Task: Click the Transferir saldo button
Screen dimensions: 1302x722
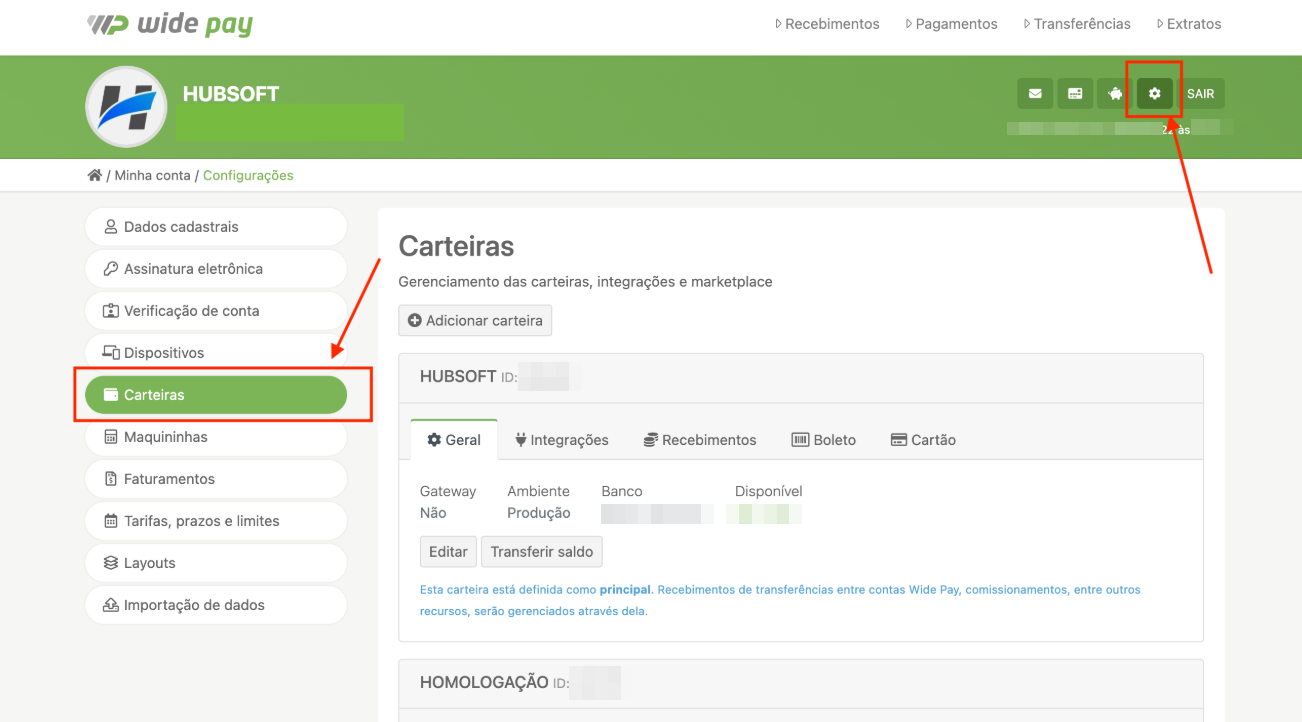Action: (x=542, y=552)
